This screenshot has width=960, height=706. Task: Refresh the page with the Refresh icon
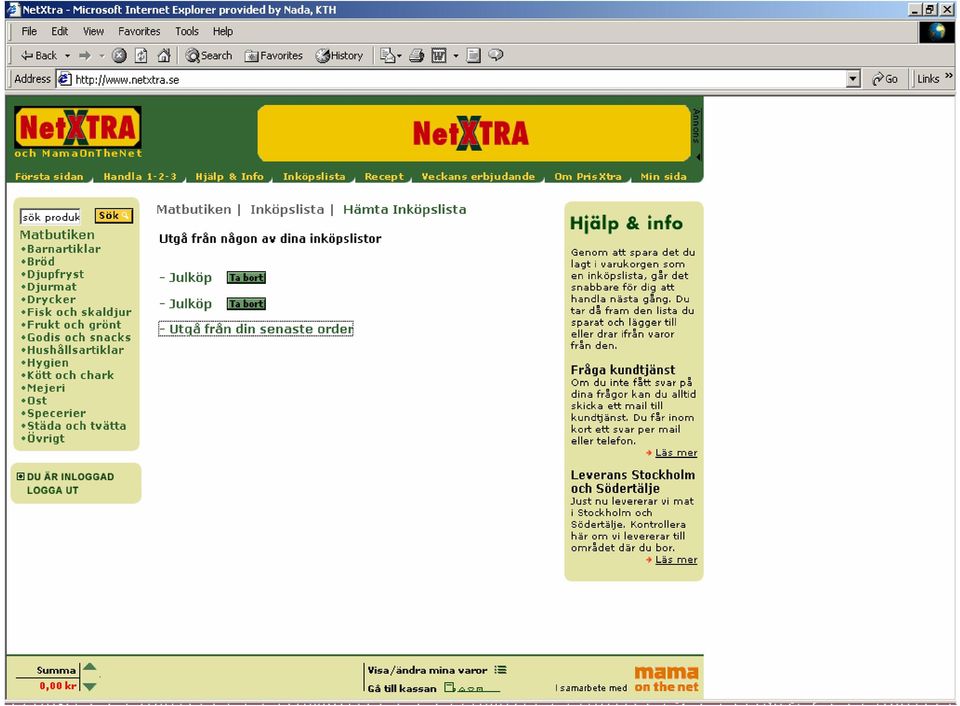(141, 56)
